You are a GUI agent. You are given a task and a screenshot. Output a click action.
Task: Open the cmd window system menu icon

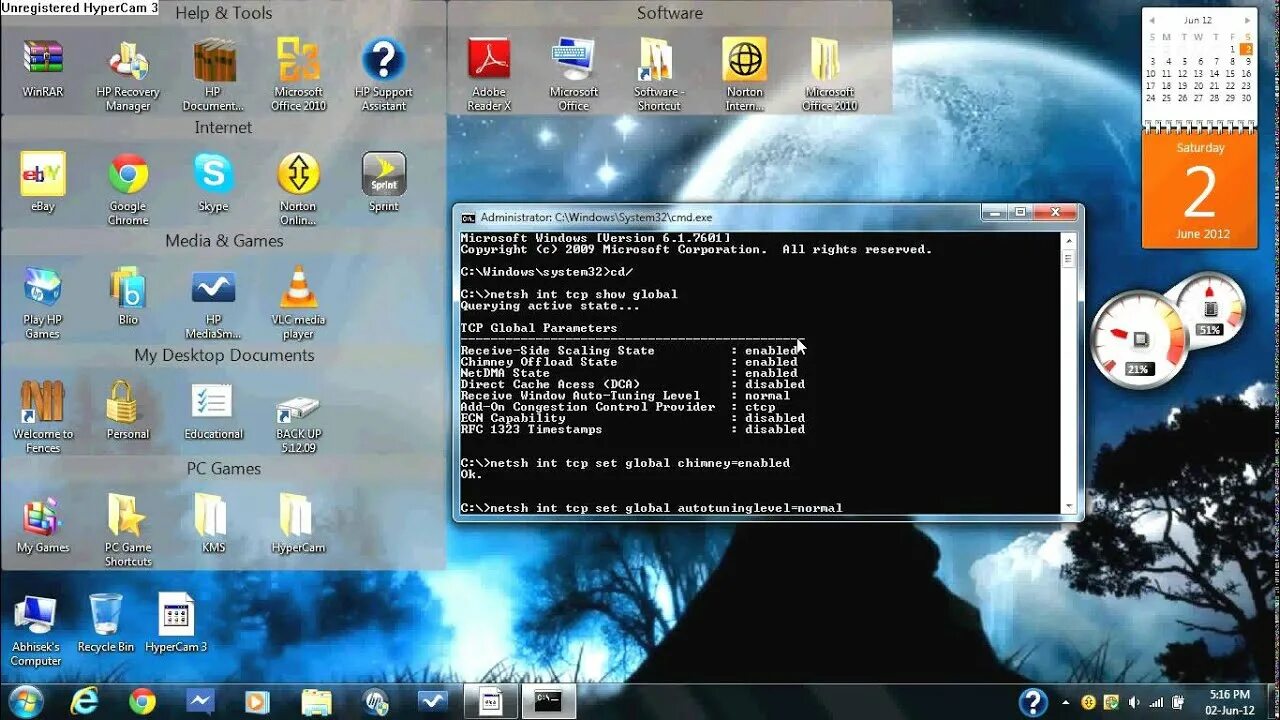(x=467, y=217)
